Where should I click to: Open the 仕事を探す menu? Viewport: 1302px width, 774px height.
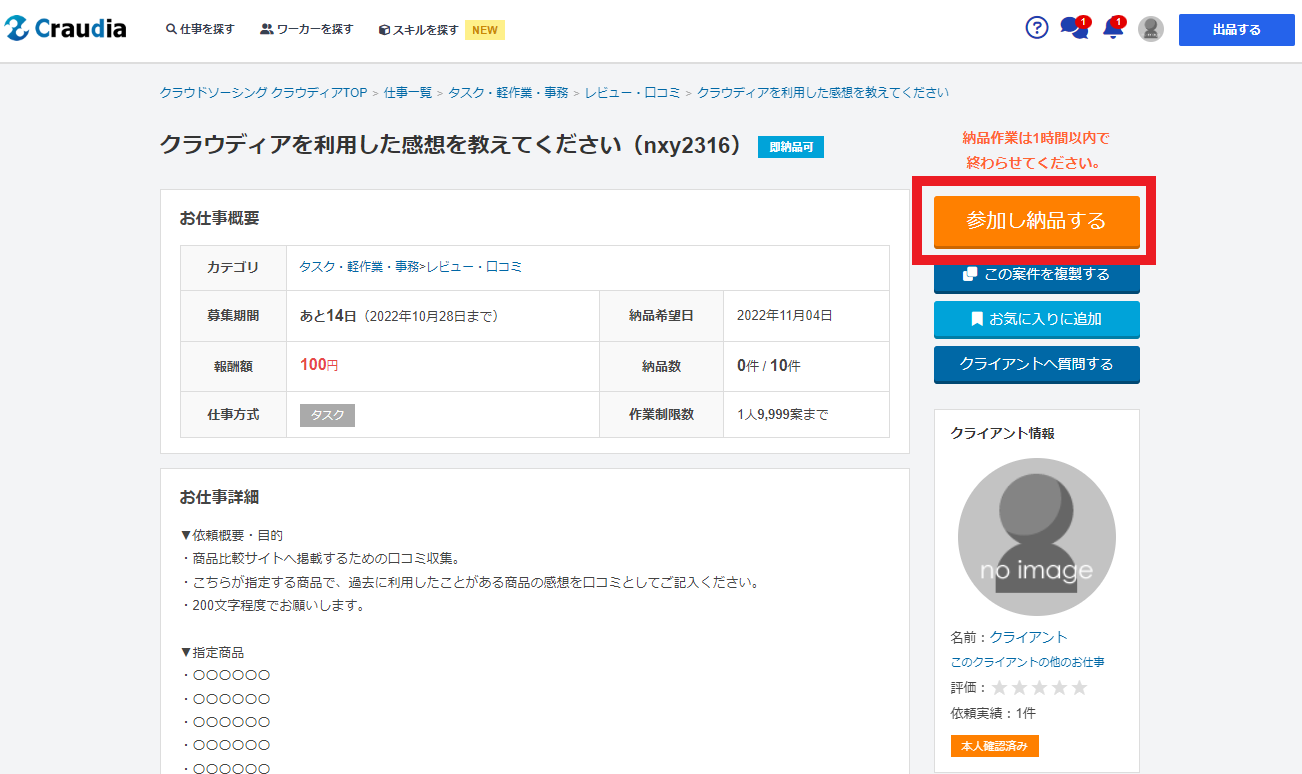tap(200, 30)
